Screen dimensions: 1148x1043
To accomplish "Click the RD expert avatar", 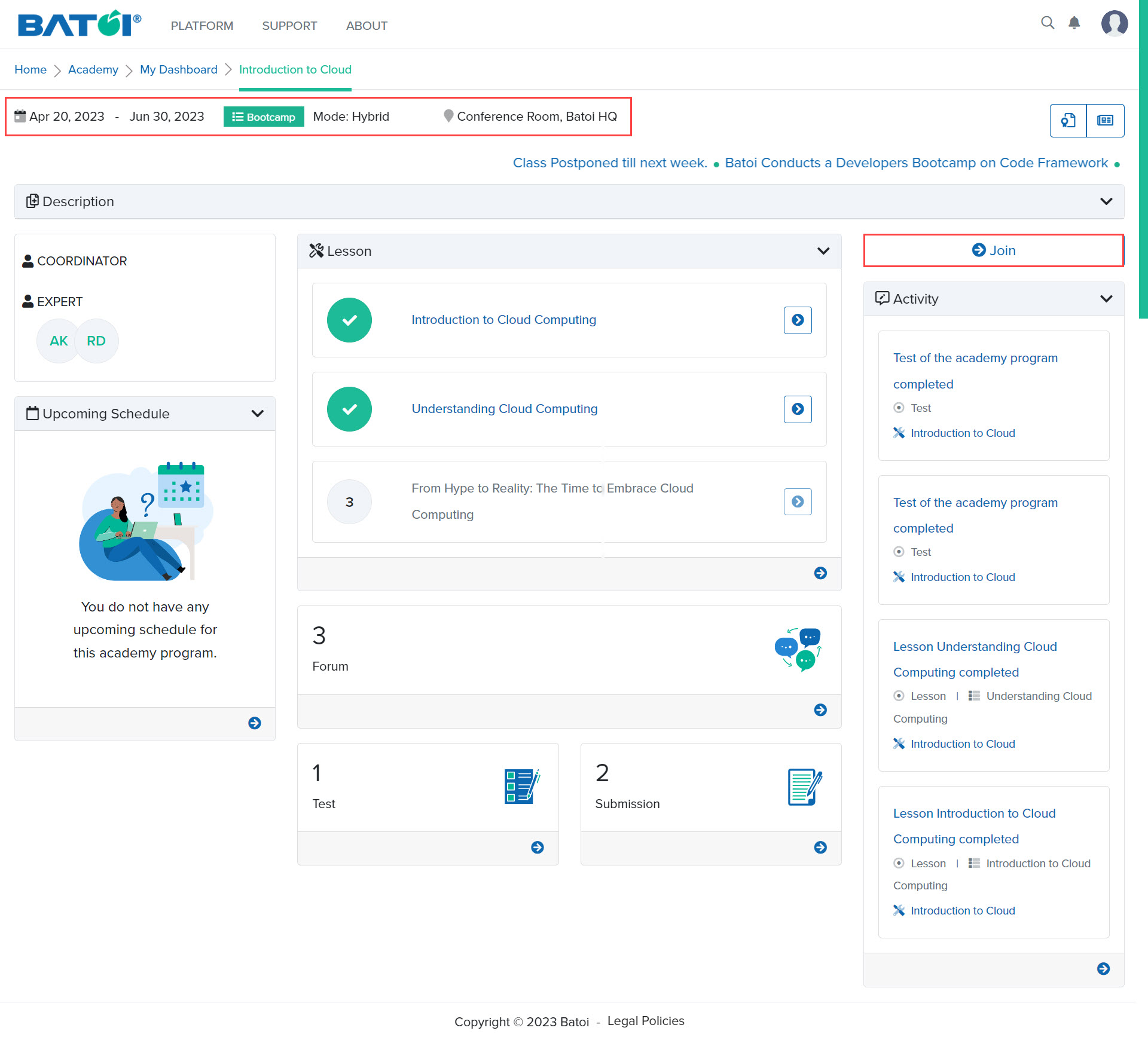I will (x=96, y=341).
